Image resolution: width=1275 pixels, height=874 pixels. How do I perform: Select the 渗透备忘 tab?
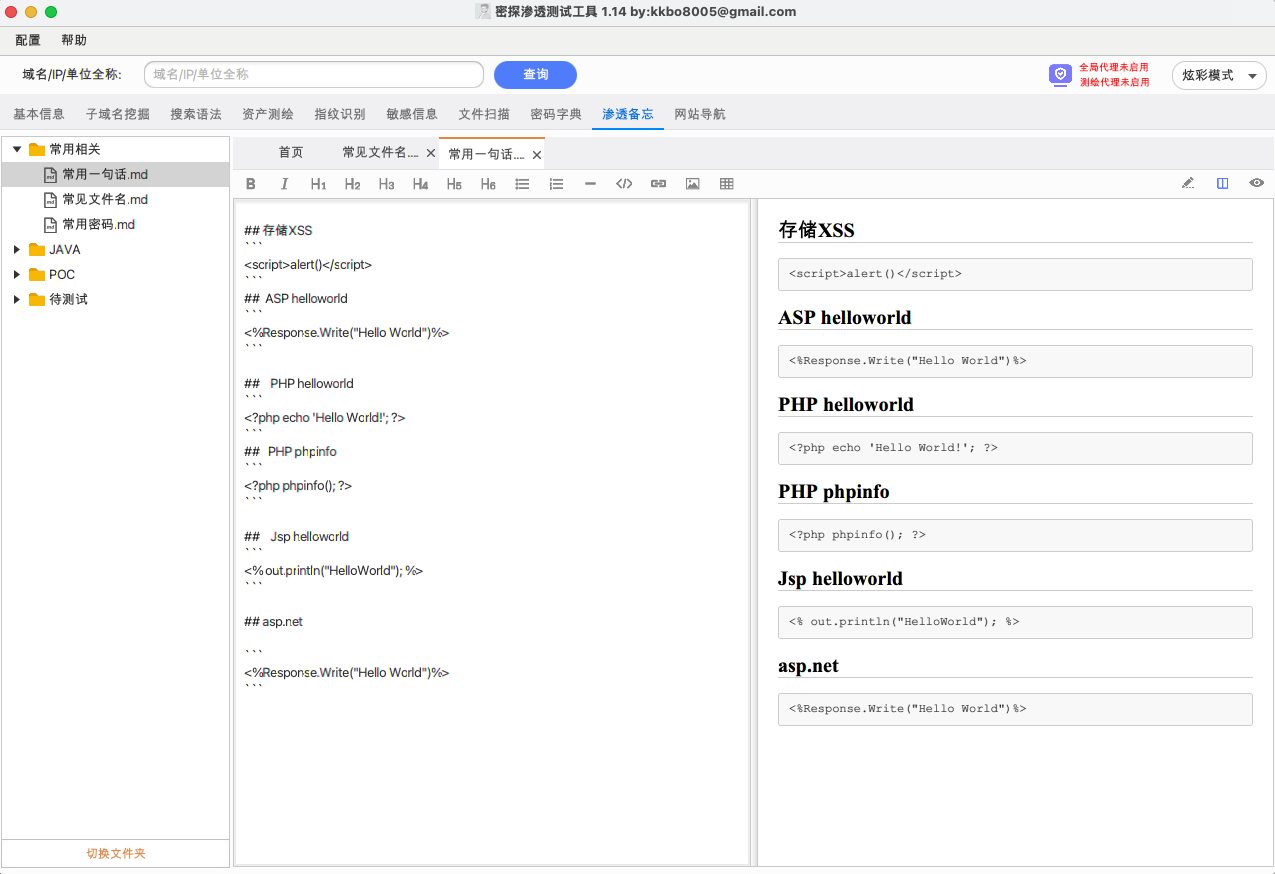pos(628,114)
